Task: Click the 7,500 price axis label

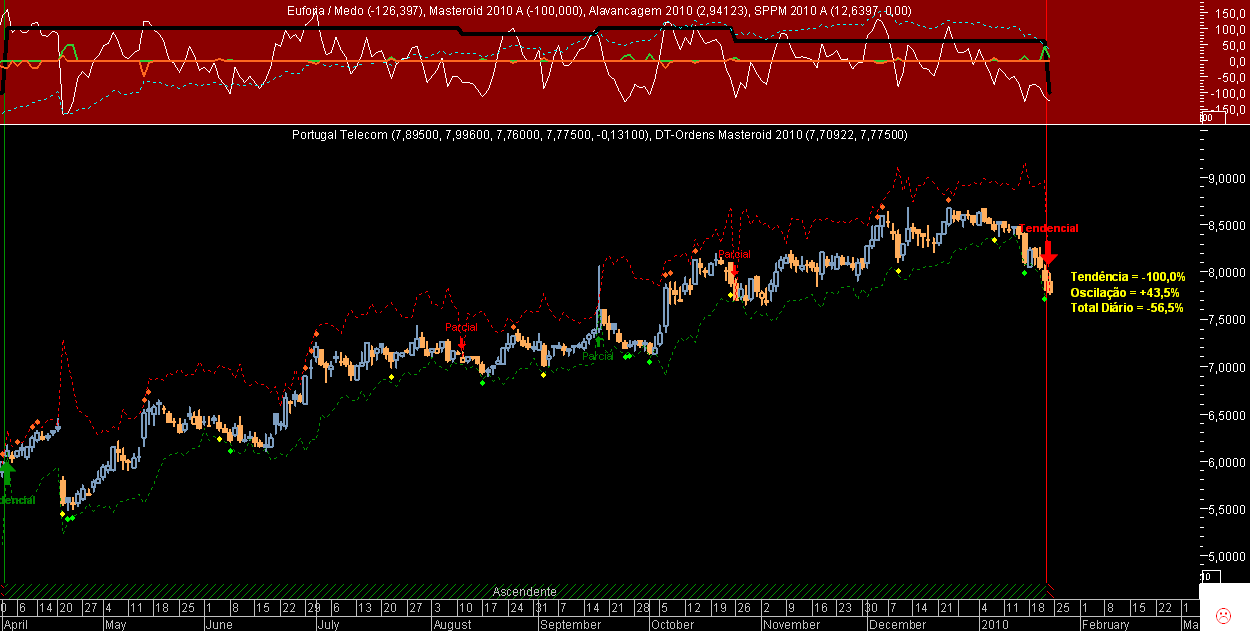Action: pyautogui.click(x=1228, y=320)
